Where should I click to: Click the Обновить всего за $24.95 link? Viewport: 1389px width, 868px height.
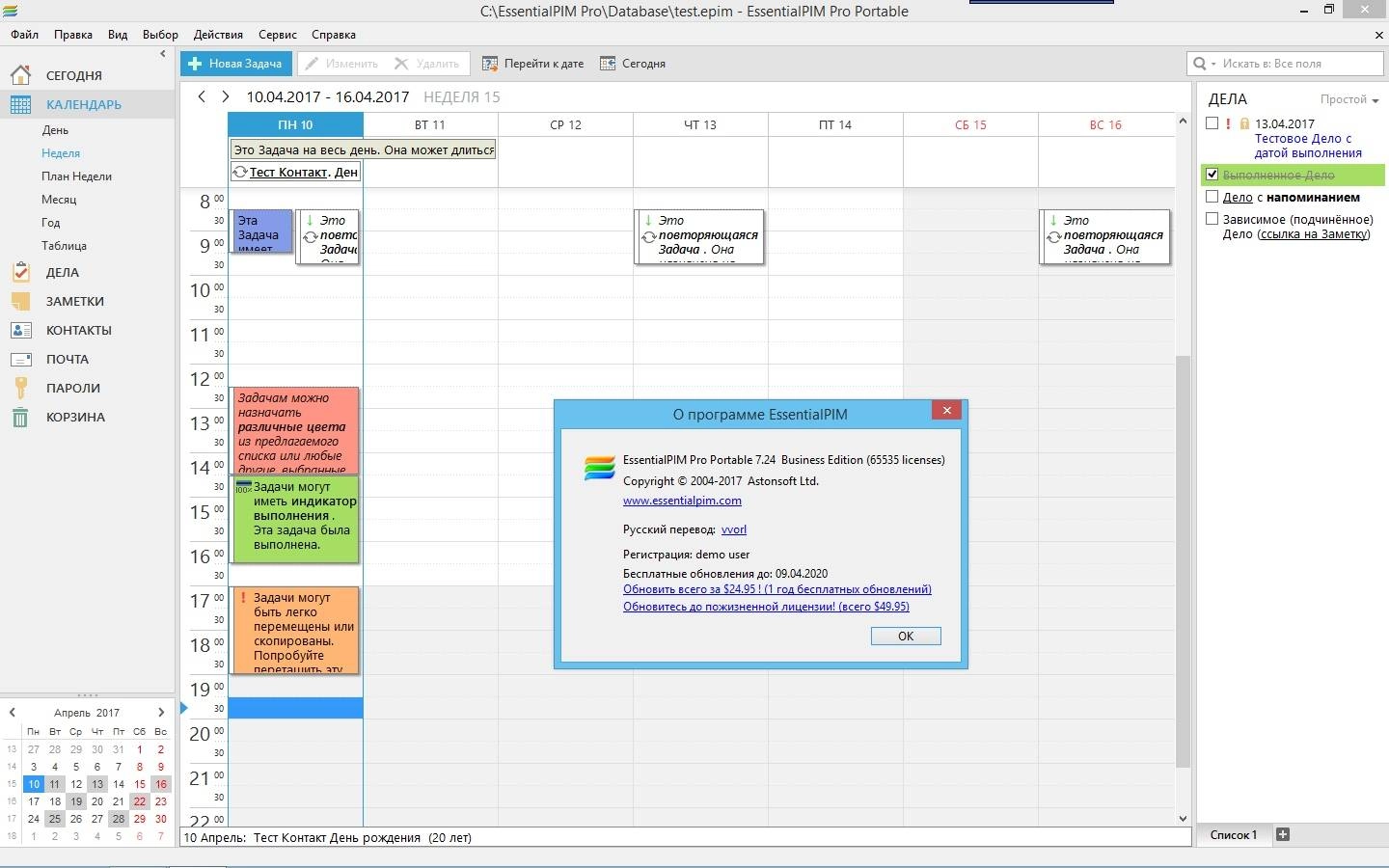click(x=777, y=589)
